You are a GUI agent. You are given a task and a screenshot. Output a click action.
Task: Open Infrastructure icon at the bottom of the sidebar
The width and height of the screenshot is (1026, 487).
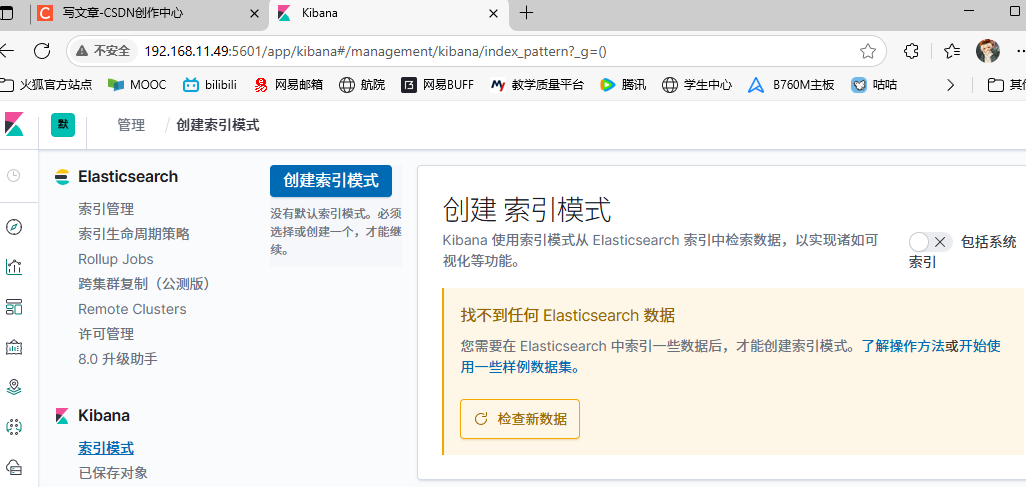[x=14, y=467]
